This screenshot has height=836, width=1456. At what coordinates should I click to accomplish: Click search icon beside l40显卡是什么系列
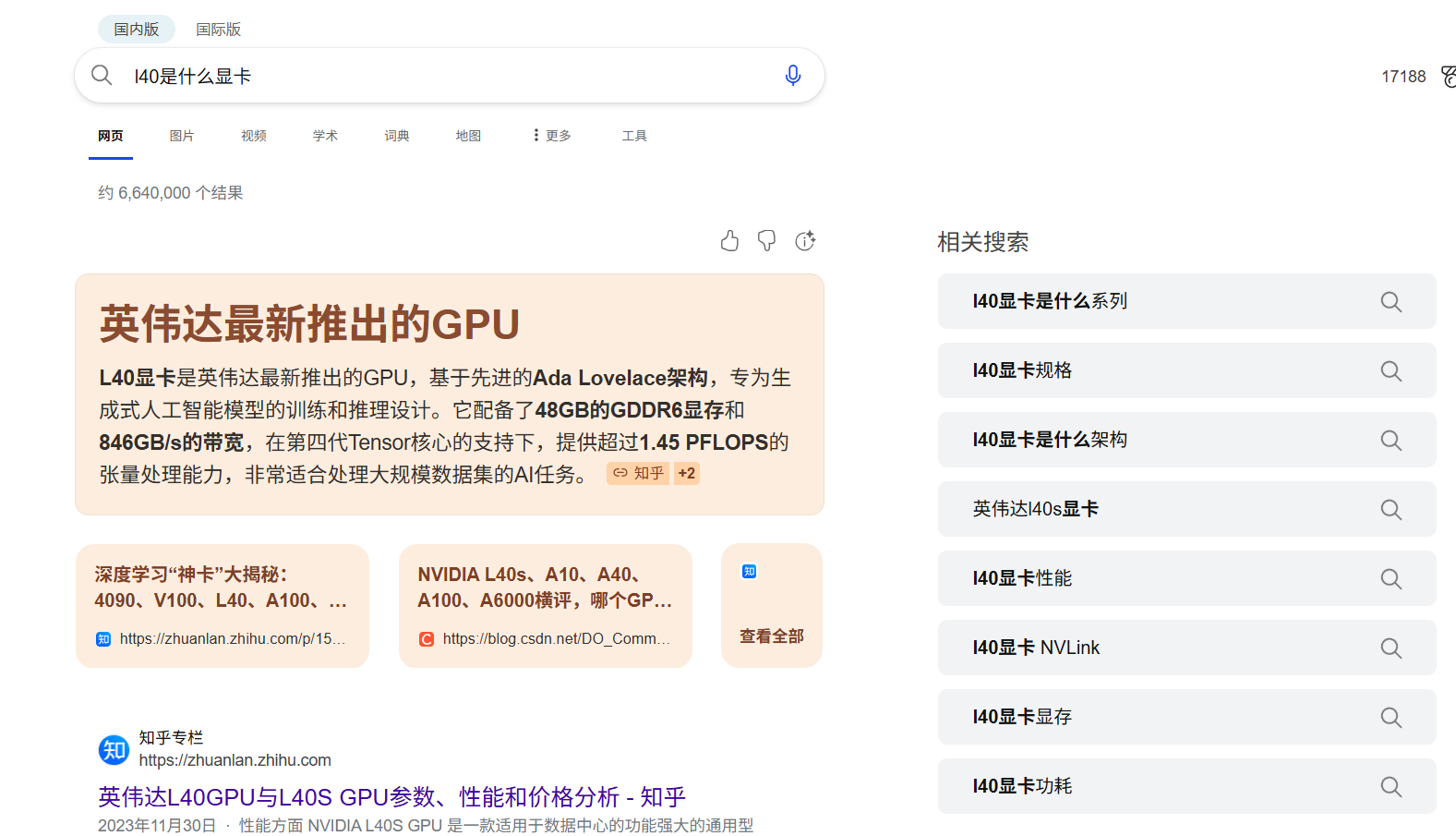click(1390, 301)
